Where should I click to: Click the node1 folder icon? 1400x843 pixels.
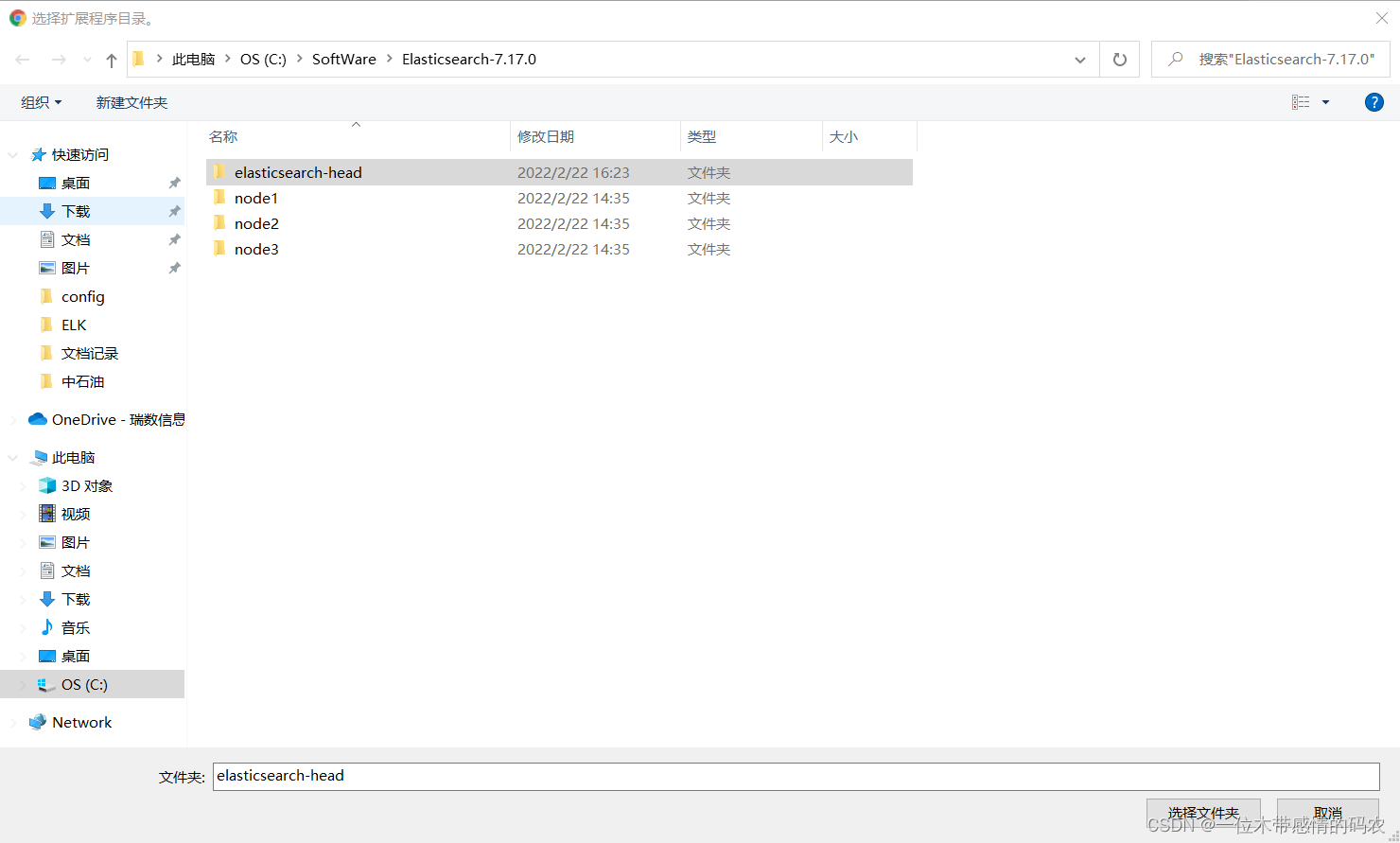(219, 198)
